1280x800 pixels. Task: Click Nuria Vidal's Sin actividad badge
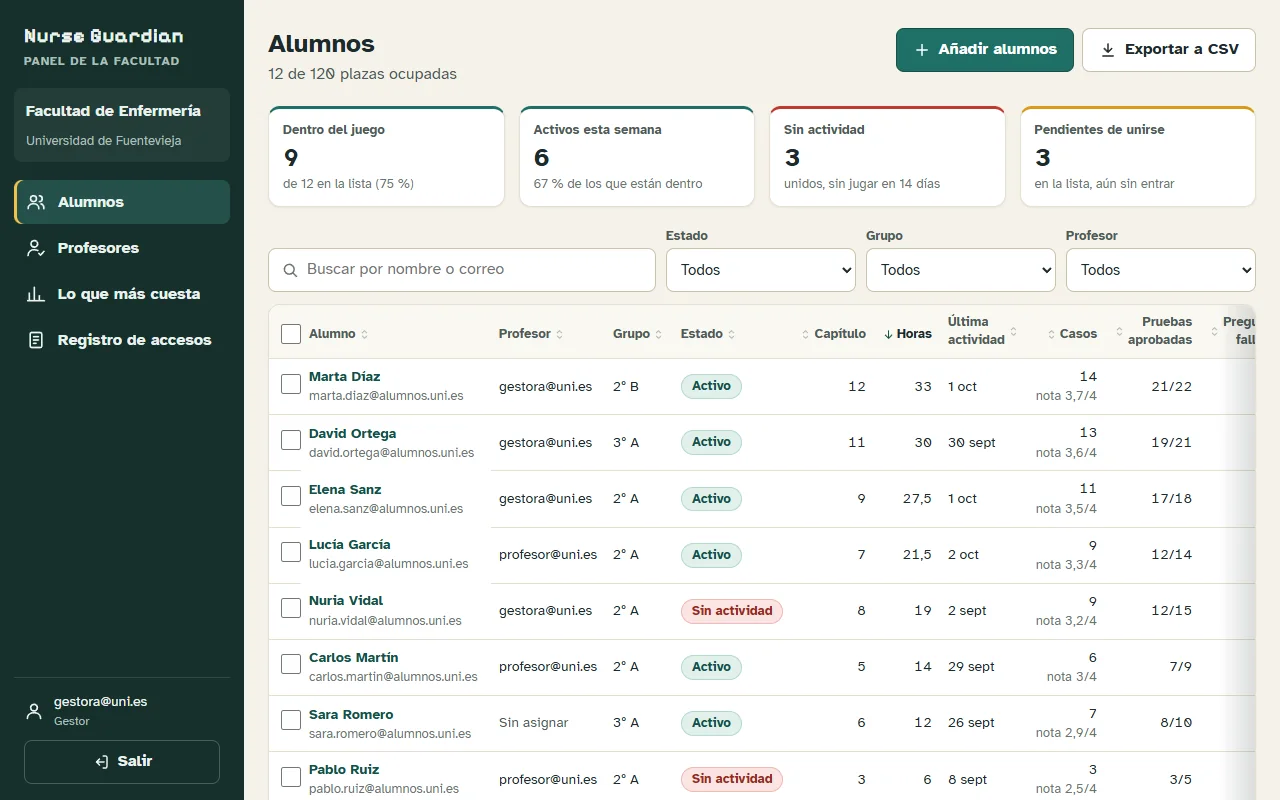(x=732, y=611)
